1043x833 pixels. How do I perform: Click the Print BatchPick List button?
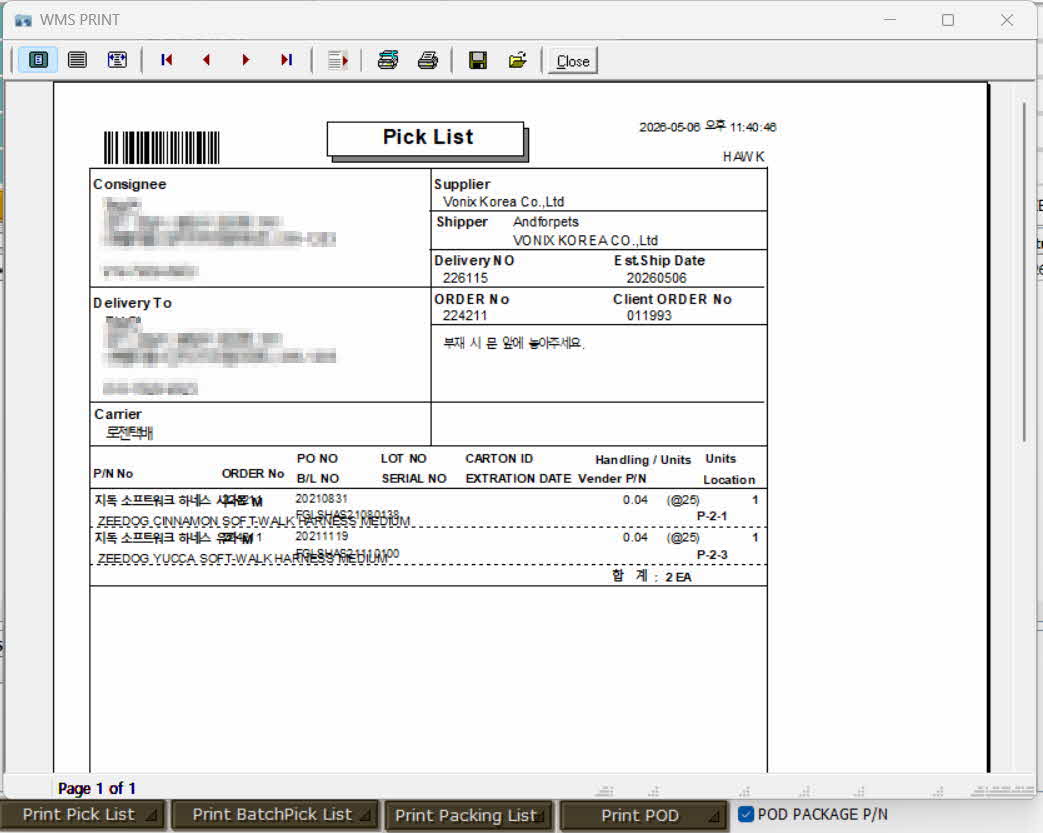point(275,815)
